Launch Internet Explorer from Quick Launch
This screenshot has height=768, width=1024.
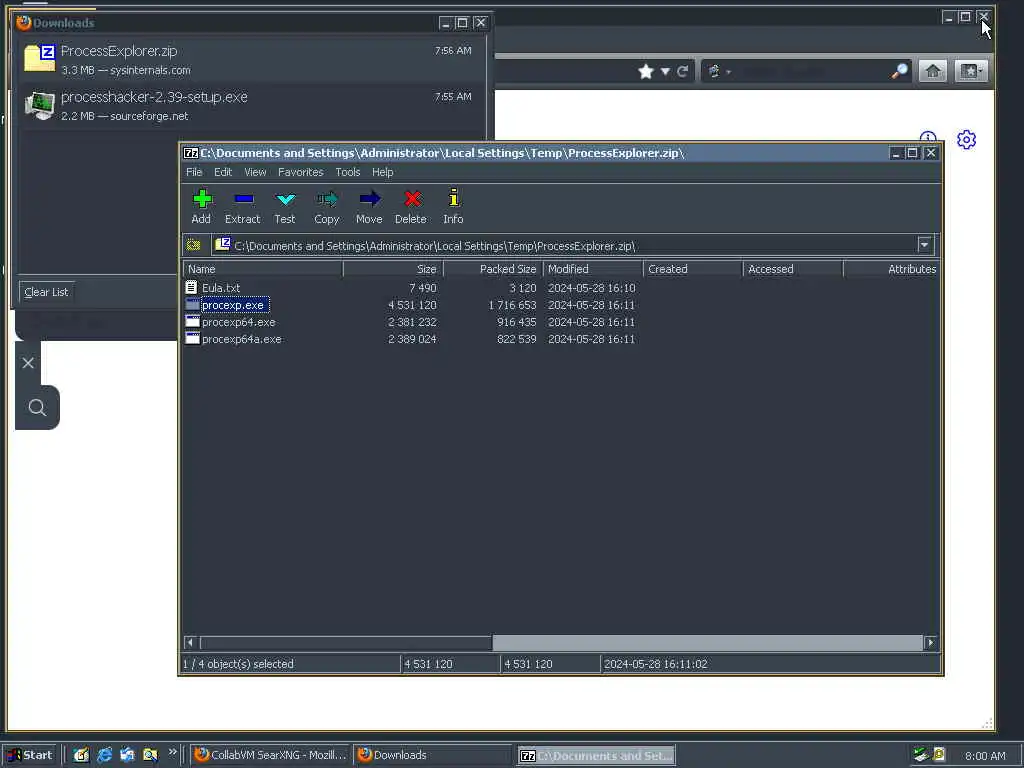(x=104, y=755)
